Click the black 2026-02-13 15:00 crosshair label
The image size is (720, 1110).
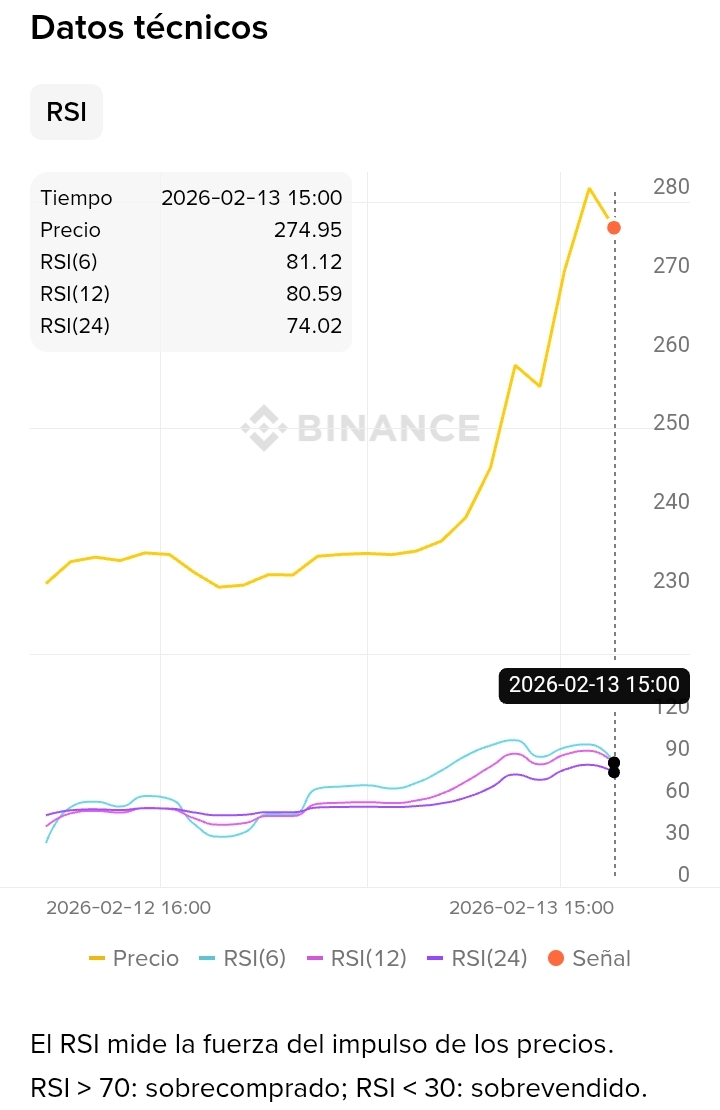pyautogui.click(x=594, y=685)
